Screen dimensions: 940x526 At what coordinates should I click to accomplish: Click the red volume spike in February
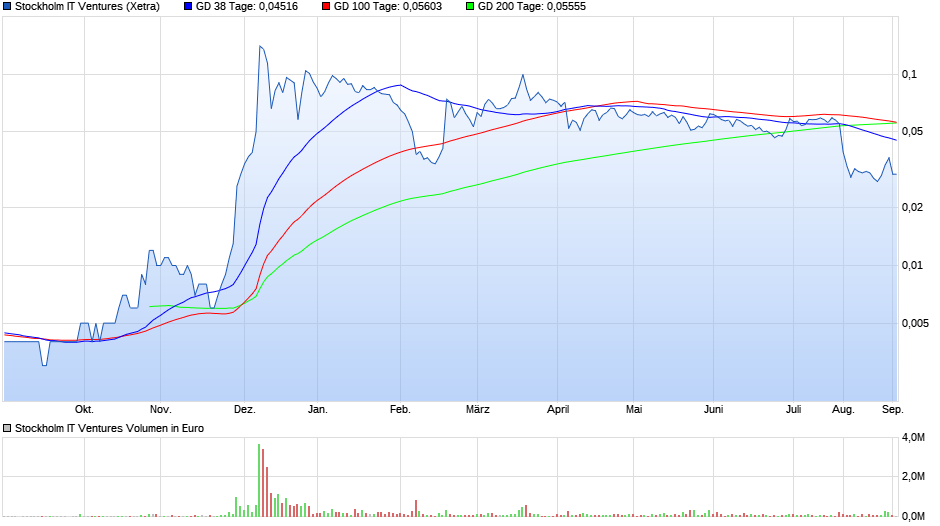pyautogui.click(x=415, y=509)
